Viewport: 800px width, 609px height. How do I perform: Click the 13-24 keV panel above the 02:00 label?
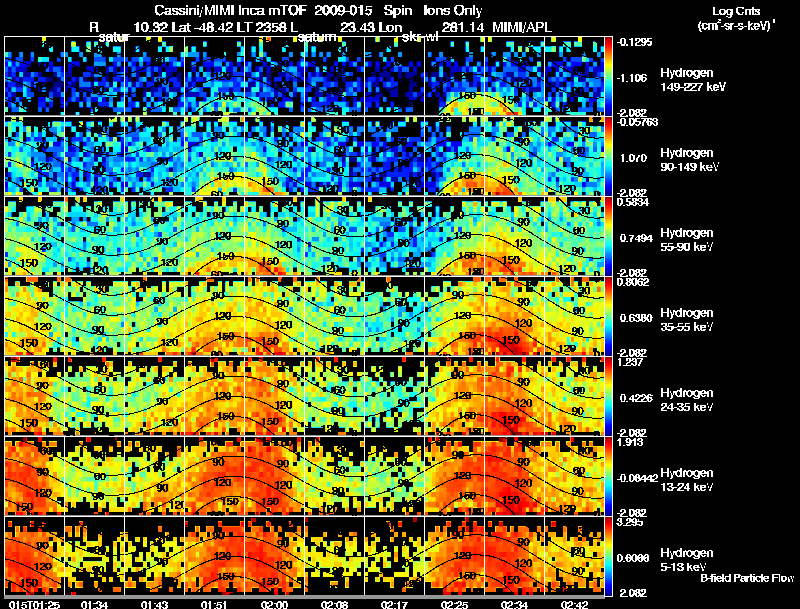point(274,476)
